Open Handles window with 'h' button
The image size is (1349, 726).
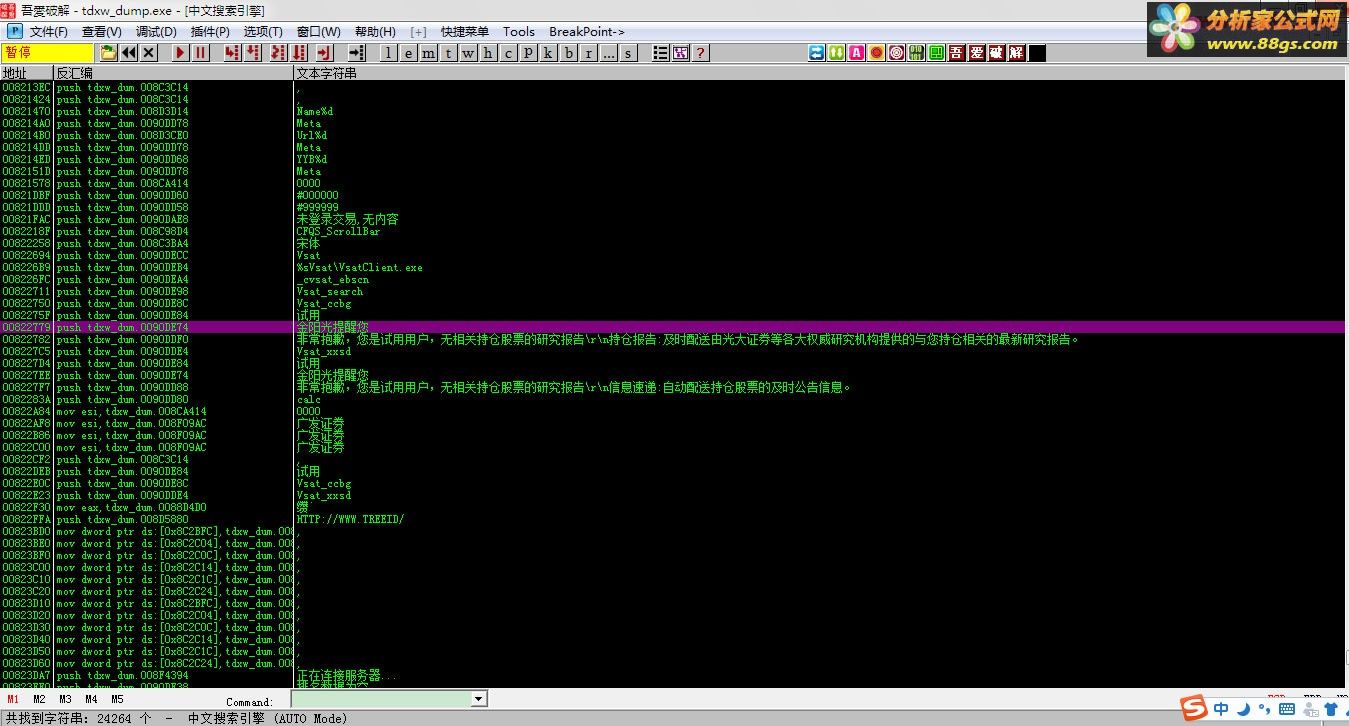(488, 53)
